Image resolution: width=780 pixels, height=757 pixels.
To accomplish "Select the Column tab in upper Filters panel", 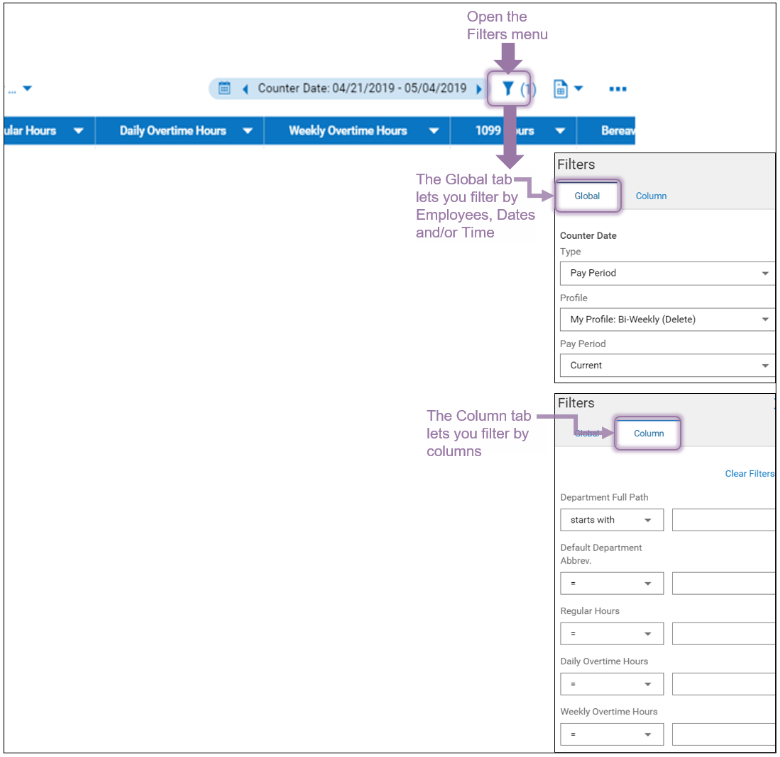I will click(651, 196).
